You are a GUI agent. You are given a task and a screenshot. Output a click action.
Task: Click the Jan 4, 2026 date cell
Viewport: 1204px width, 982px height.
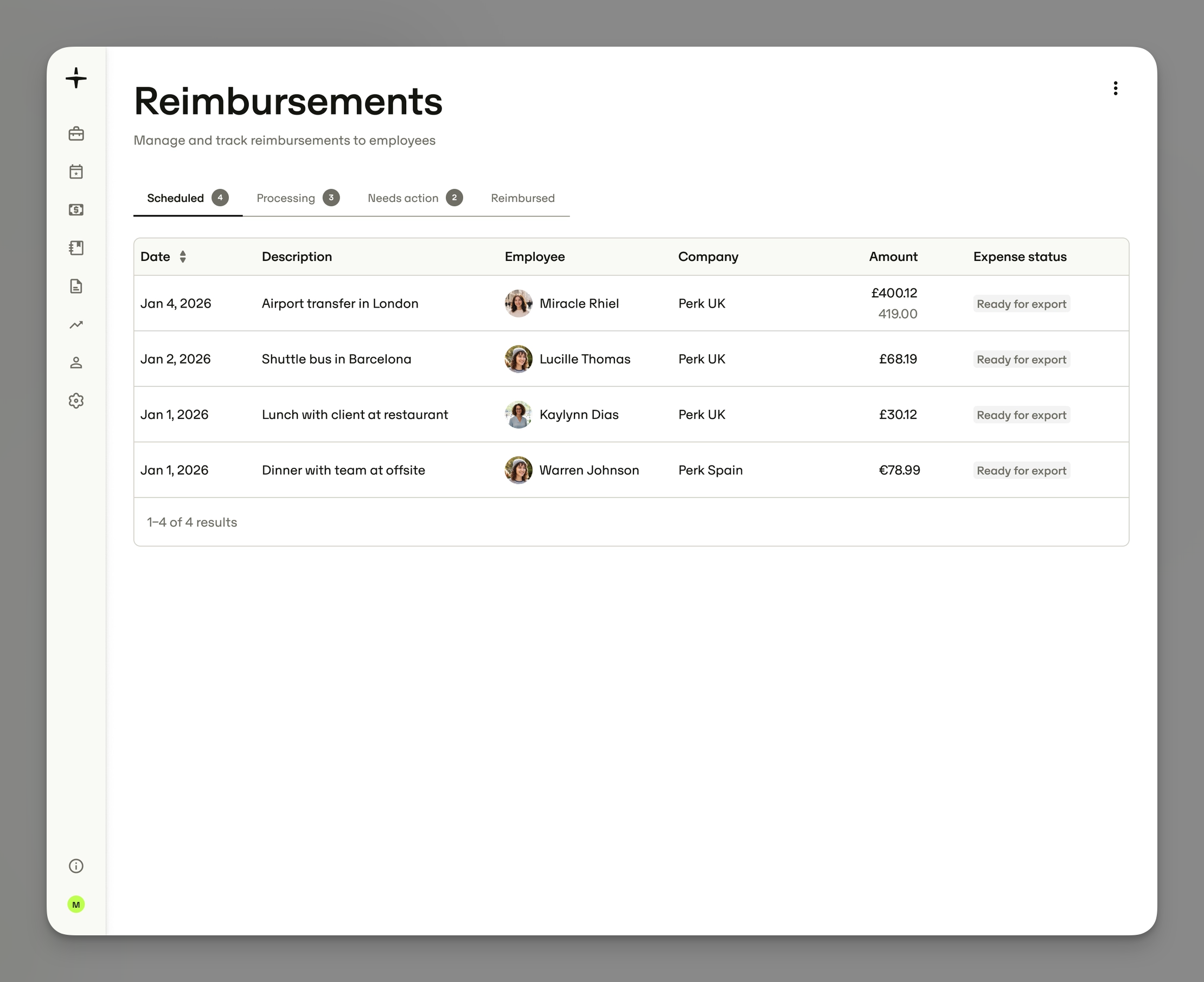pyautogui.click(x=176, y=303)
